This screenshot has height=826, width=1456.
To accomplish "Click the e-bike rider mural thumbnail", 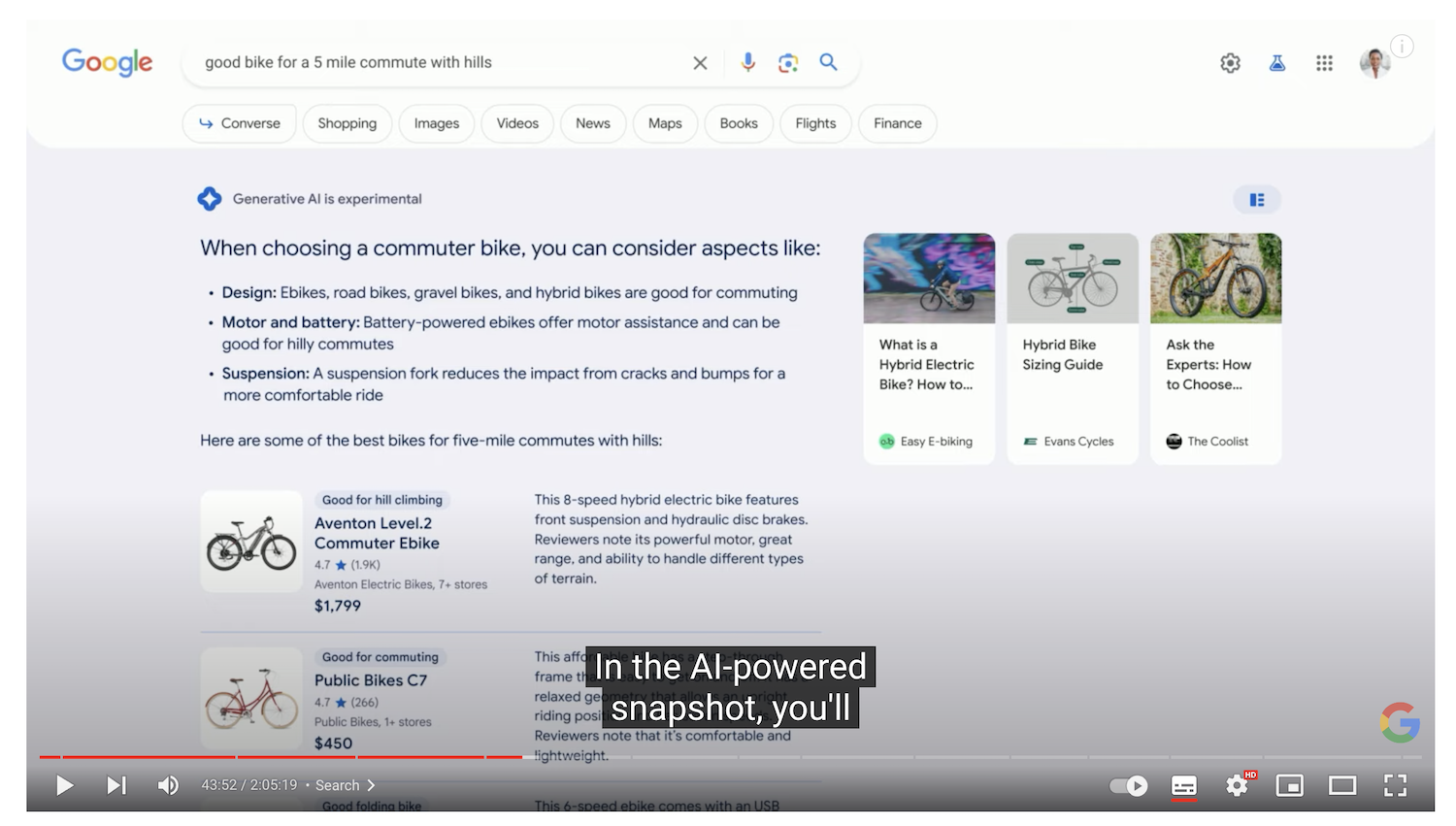I will (929, 279).
